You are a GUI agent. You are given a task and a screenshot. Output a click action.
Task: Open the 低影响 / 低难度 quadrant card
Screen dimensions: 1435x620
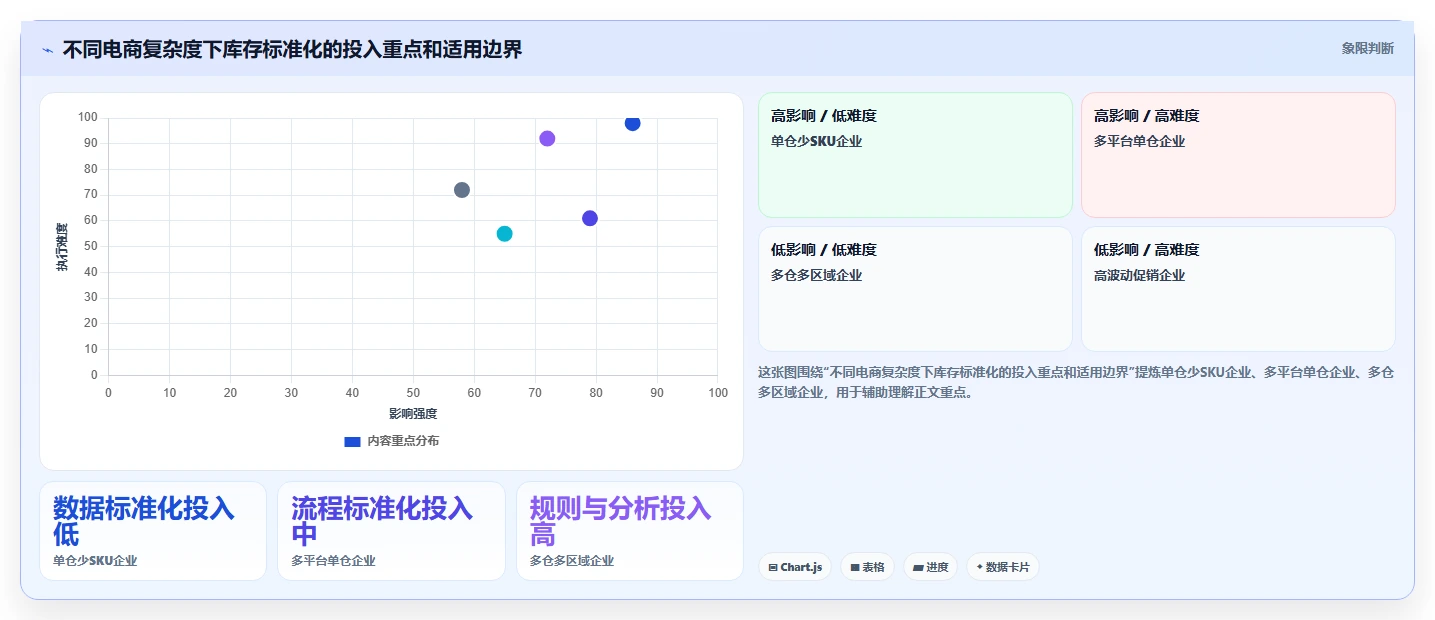(x=915, y=289)
